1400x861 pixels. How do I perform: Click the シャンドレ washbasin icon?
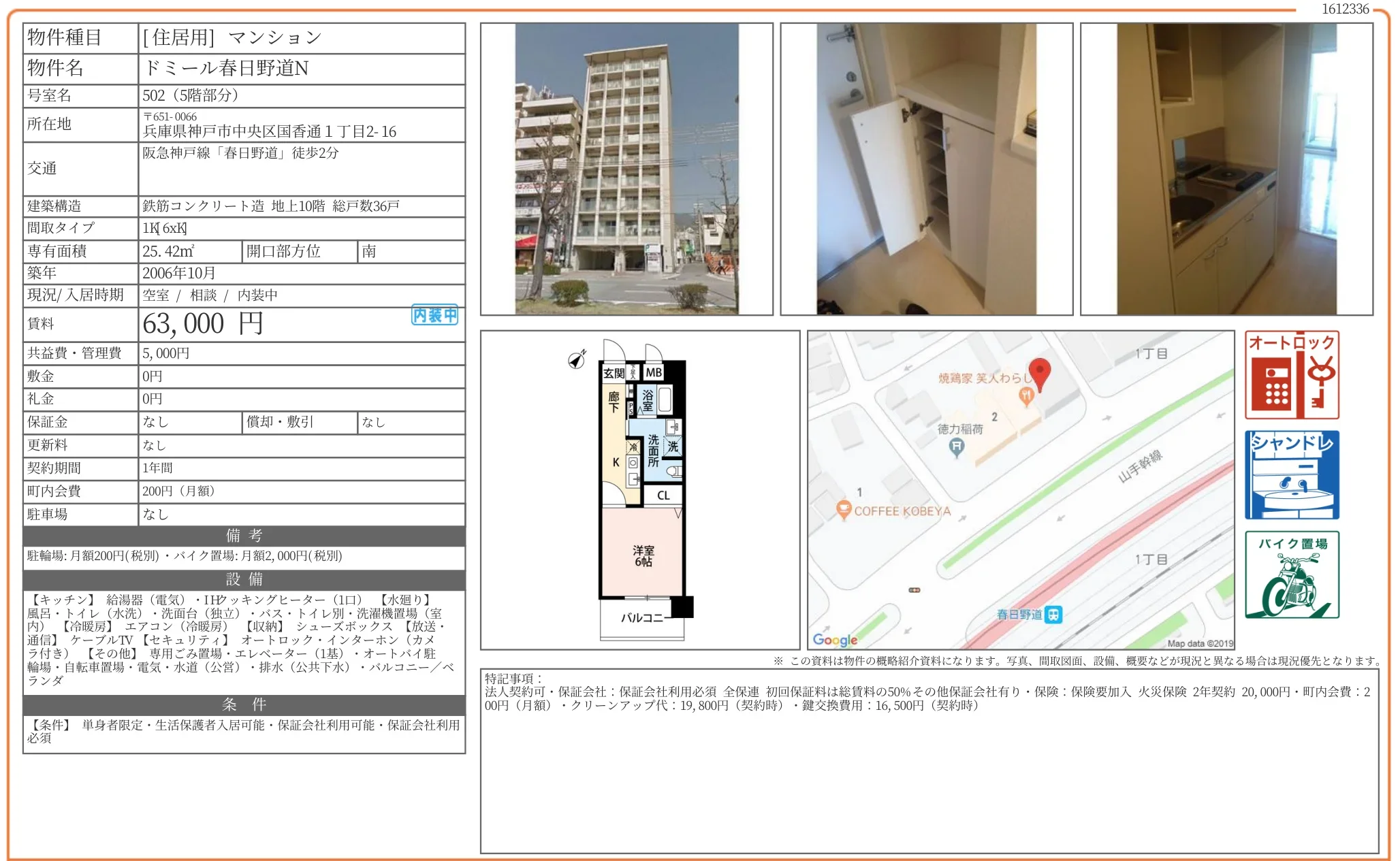(1291, 475)
